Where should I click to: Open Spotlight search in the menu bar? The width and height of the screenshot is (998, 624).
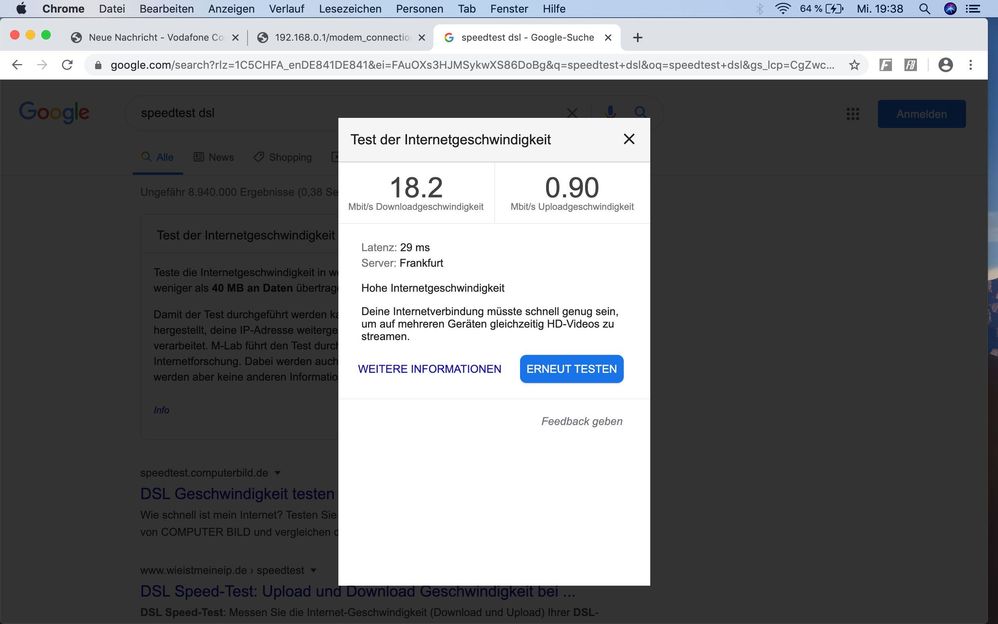coord(925,9)
